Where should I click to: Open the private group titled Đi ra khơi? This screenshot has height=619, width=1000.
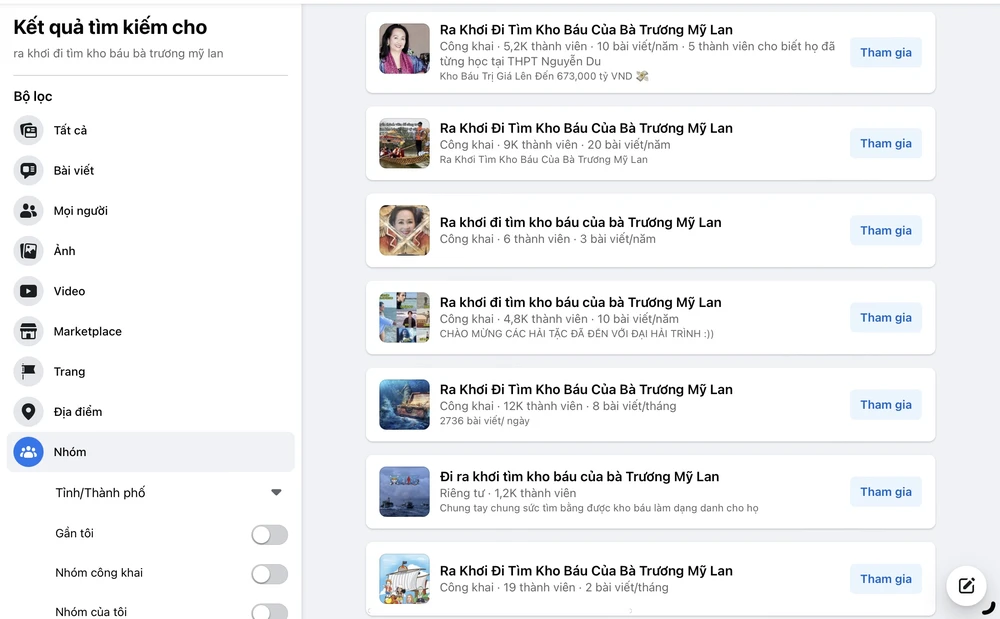579,477
